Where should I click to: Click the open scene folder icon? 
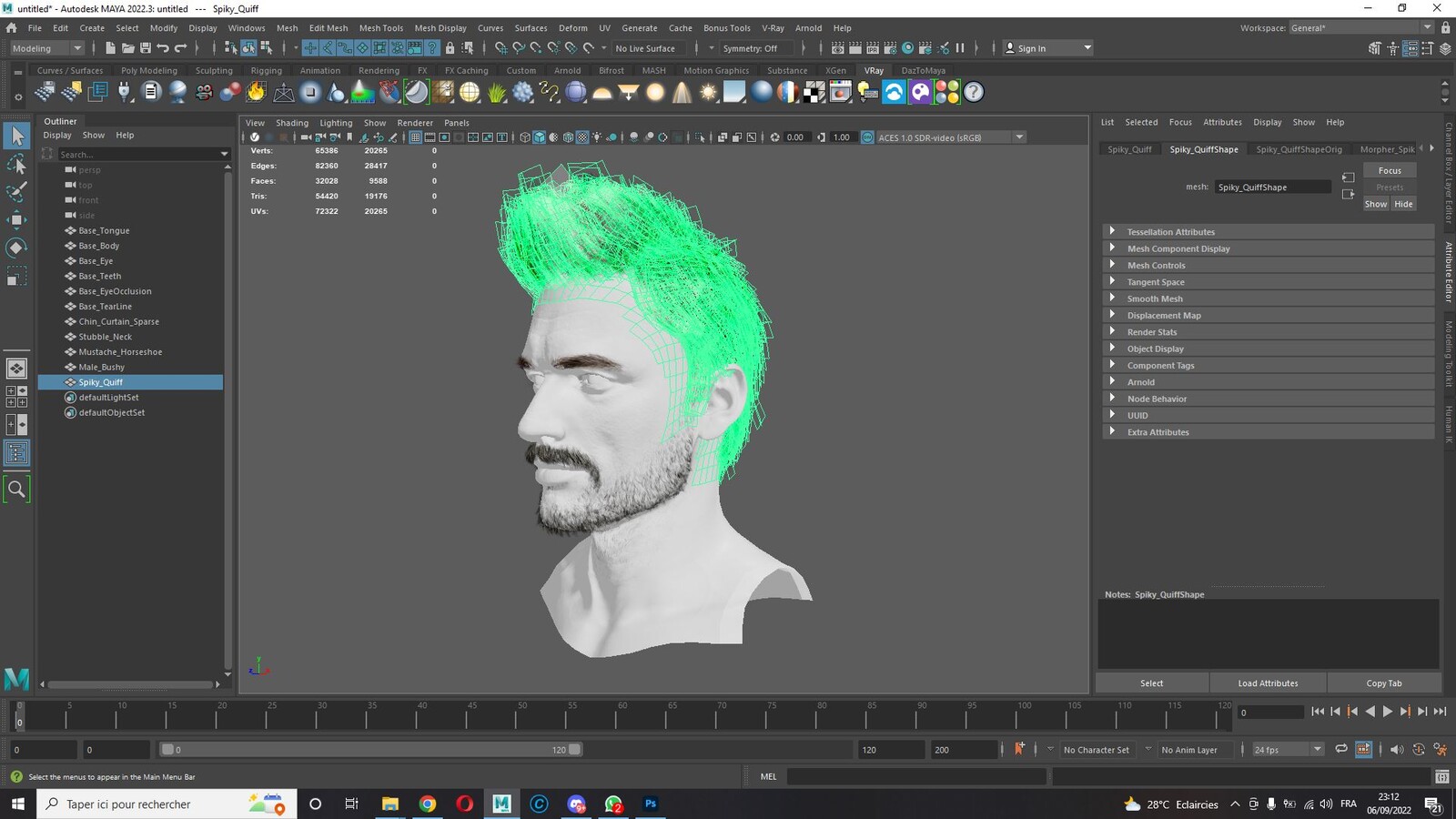(127, 48)
